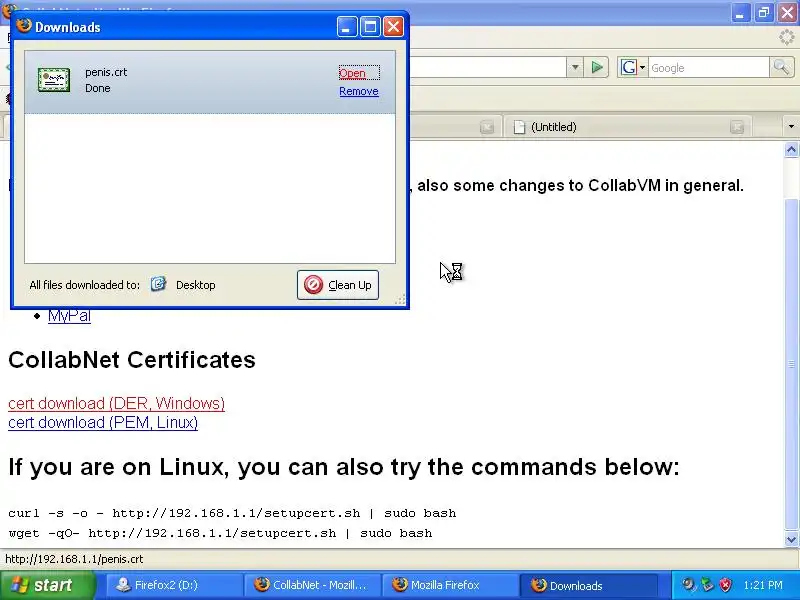Viewport: 800px width, 600px height.
Task: Focus the Google search input field
Action: pos(709,68)
